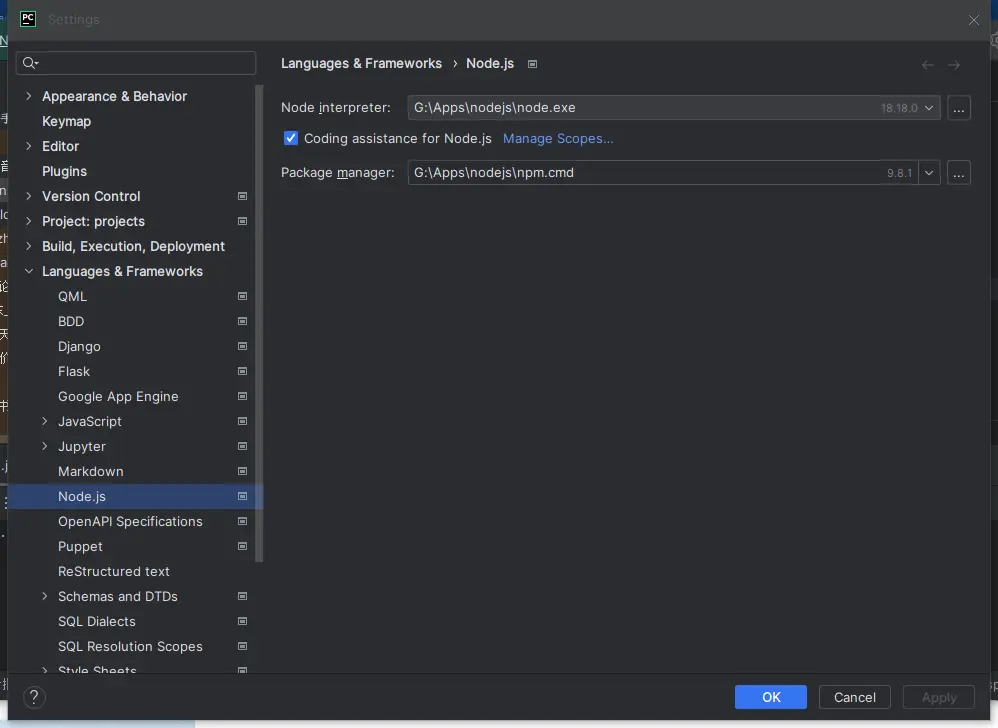The width and height of the screenshot is (998, 728).
Task: Expand the Version Control section
Action: (29, 196)
